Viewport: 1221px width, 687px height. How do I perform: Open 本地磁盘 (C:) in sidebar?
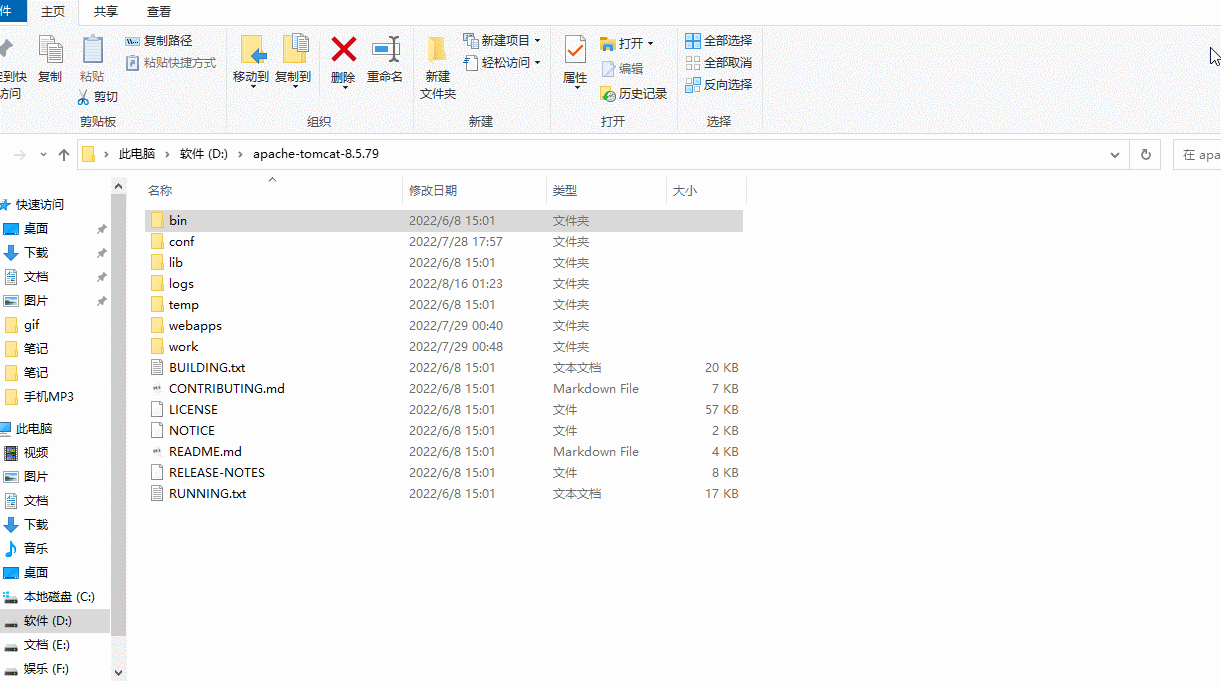point(59,596)
